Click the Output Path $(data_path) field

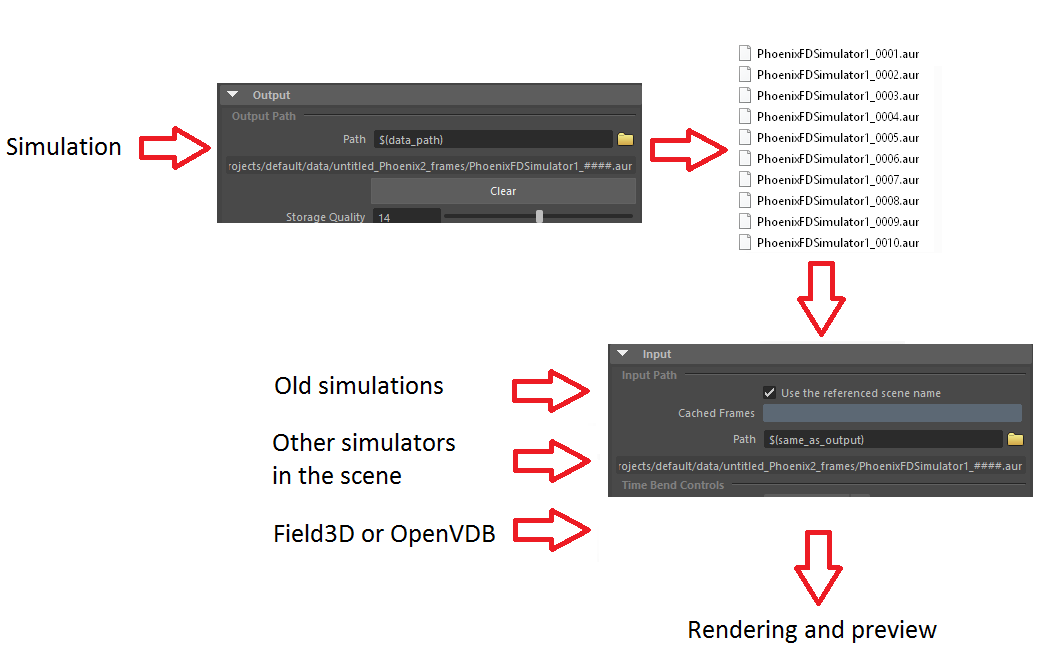[x=493, y=139]
